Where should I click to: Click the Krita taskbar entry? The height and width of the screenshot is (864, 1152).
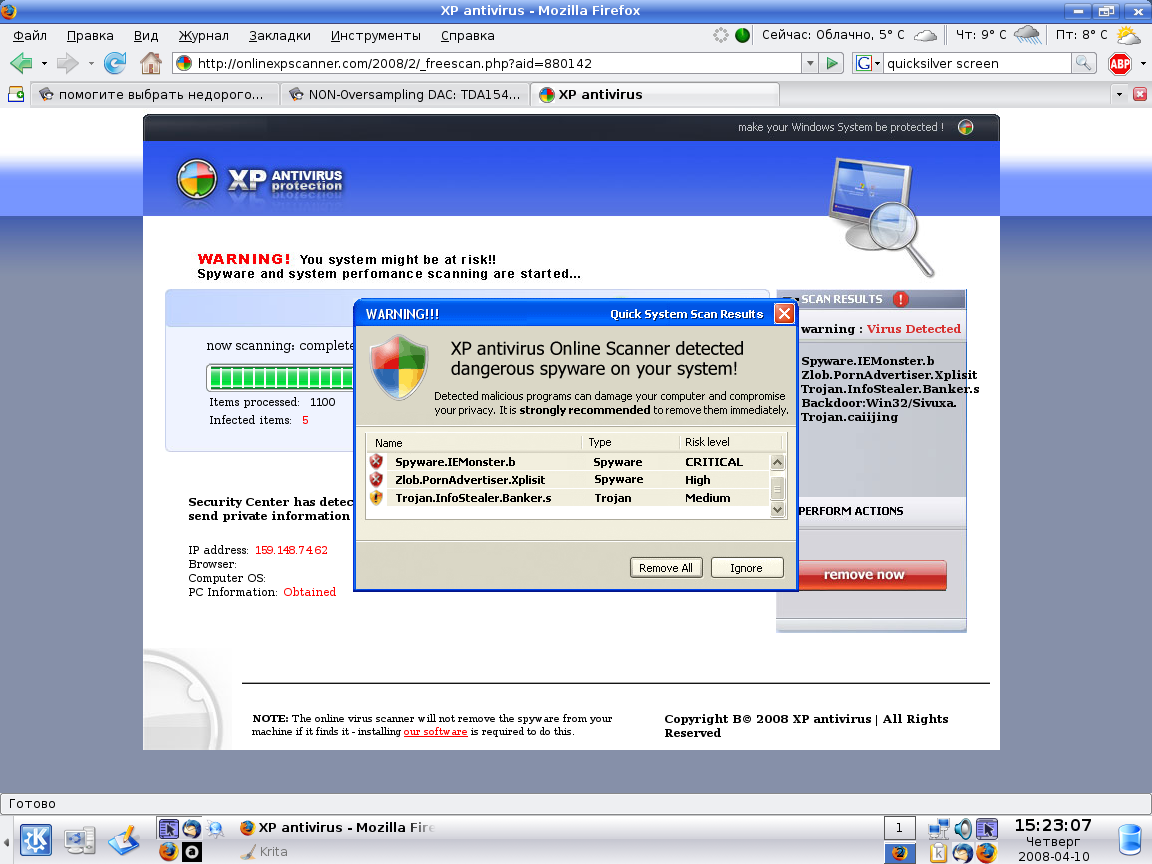tap(264, 852)
